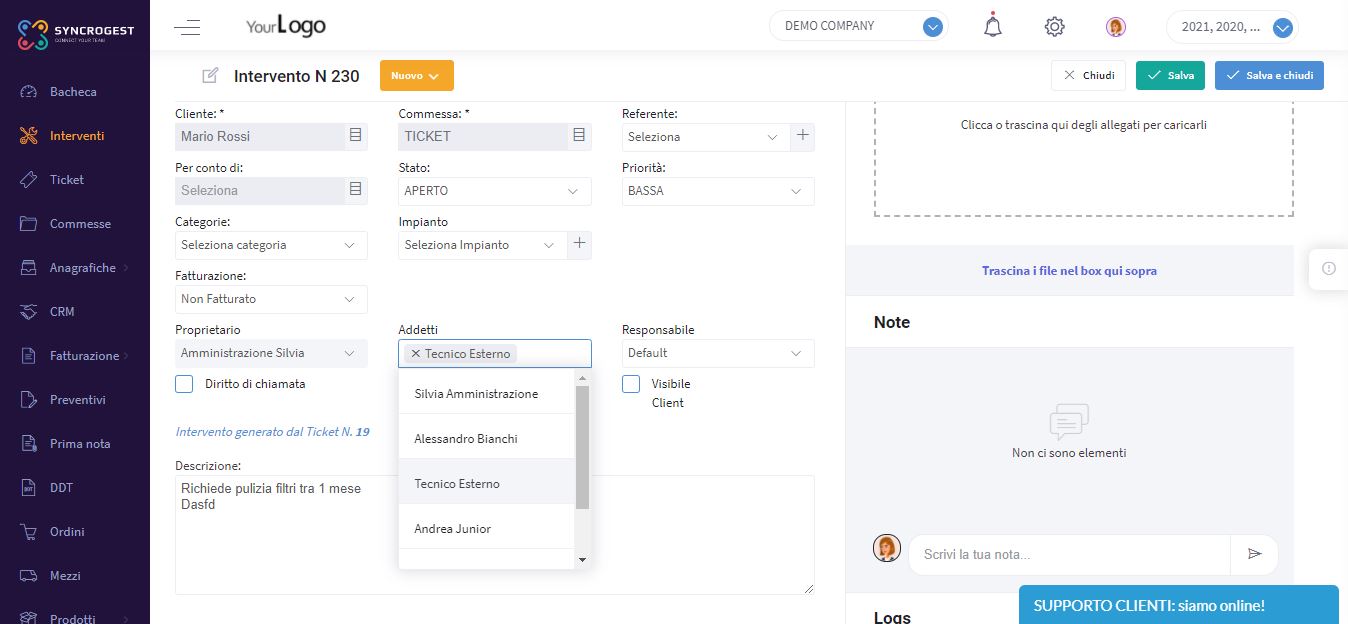
Task: Open the Priorità dropdown showing BASSA
Action: (x=717, y=190)
